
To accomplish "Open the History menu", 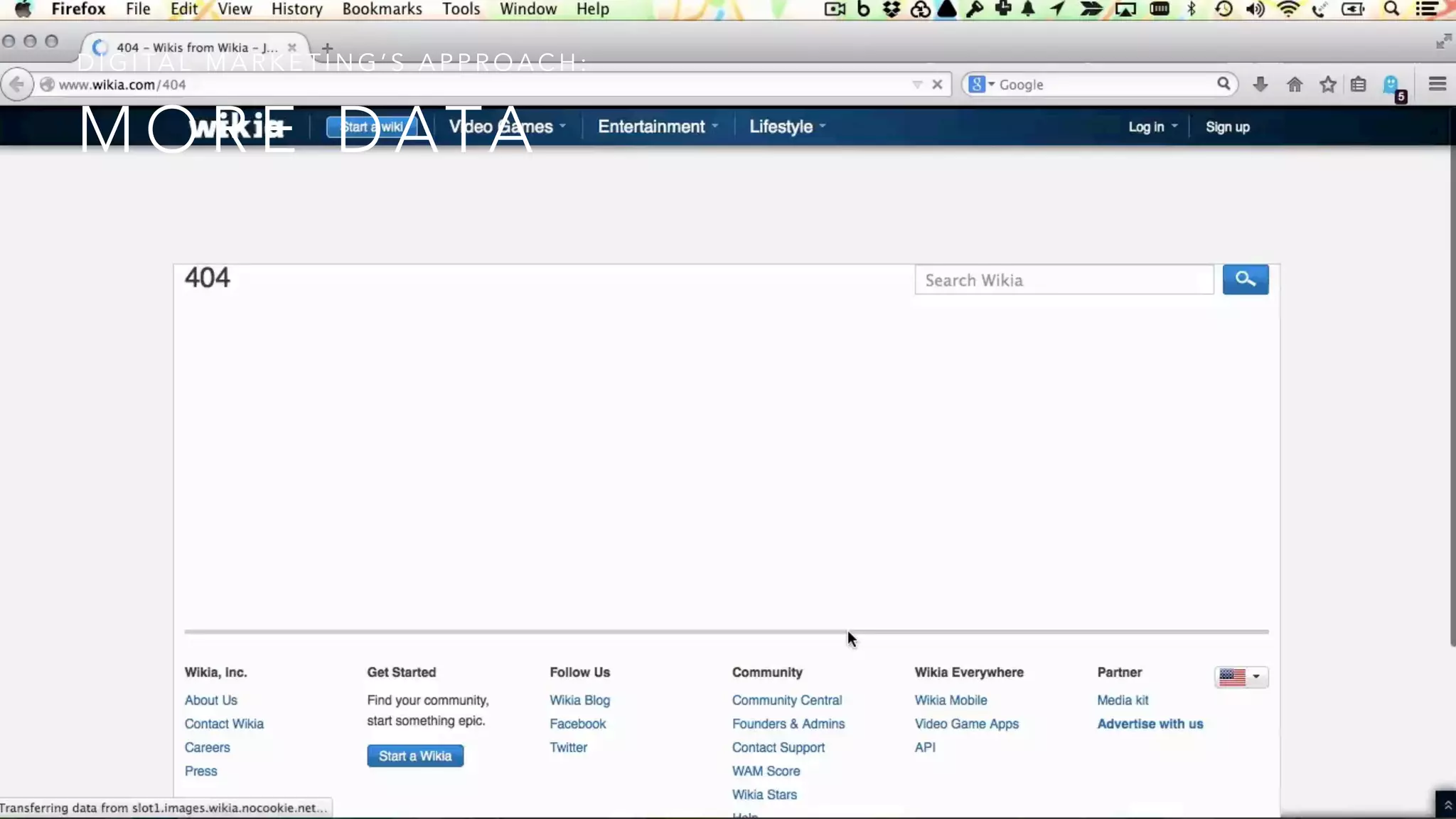I will 296,9.
